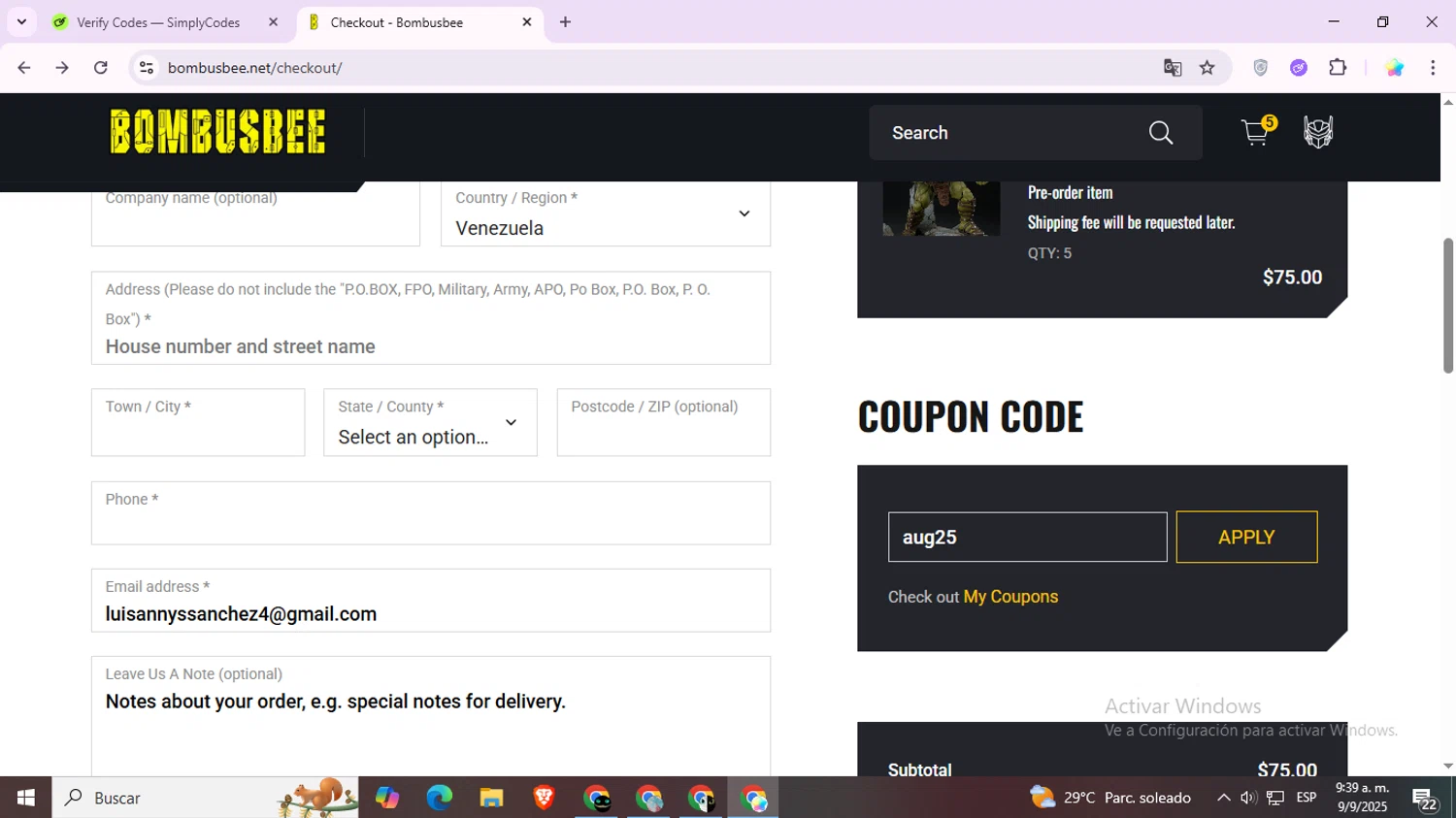Click the search magnifier icon
The image size is (1456, 818).
click(x=1161, y=133)
